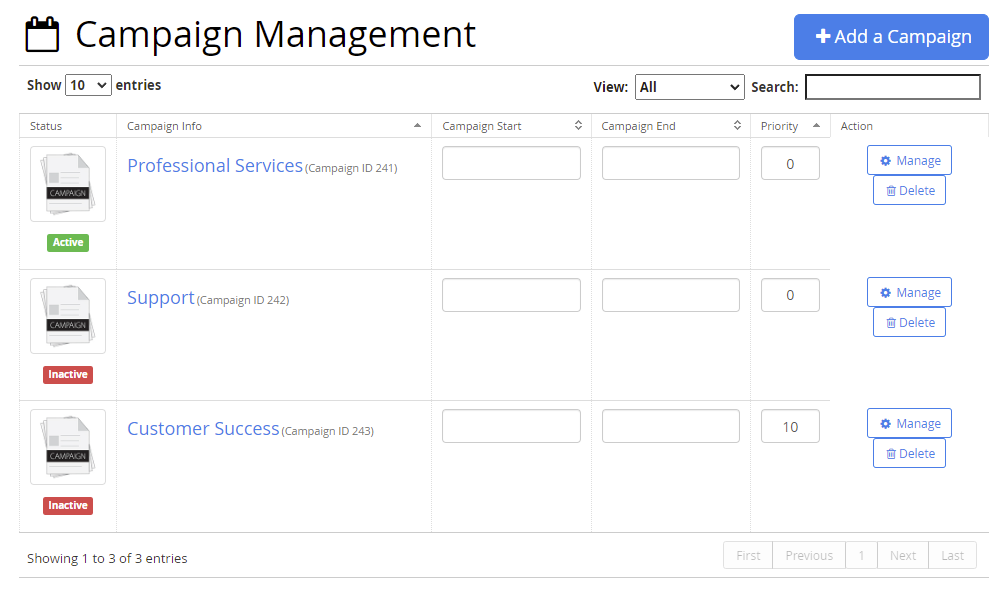
Task: Click the Support campaign document icon
Action: click(68, 316)
